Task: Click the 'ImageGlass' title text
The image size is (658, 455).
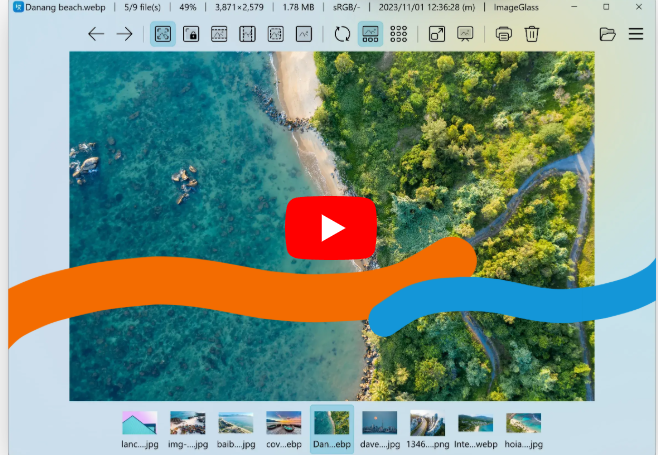Action: click(516, 7)
